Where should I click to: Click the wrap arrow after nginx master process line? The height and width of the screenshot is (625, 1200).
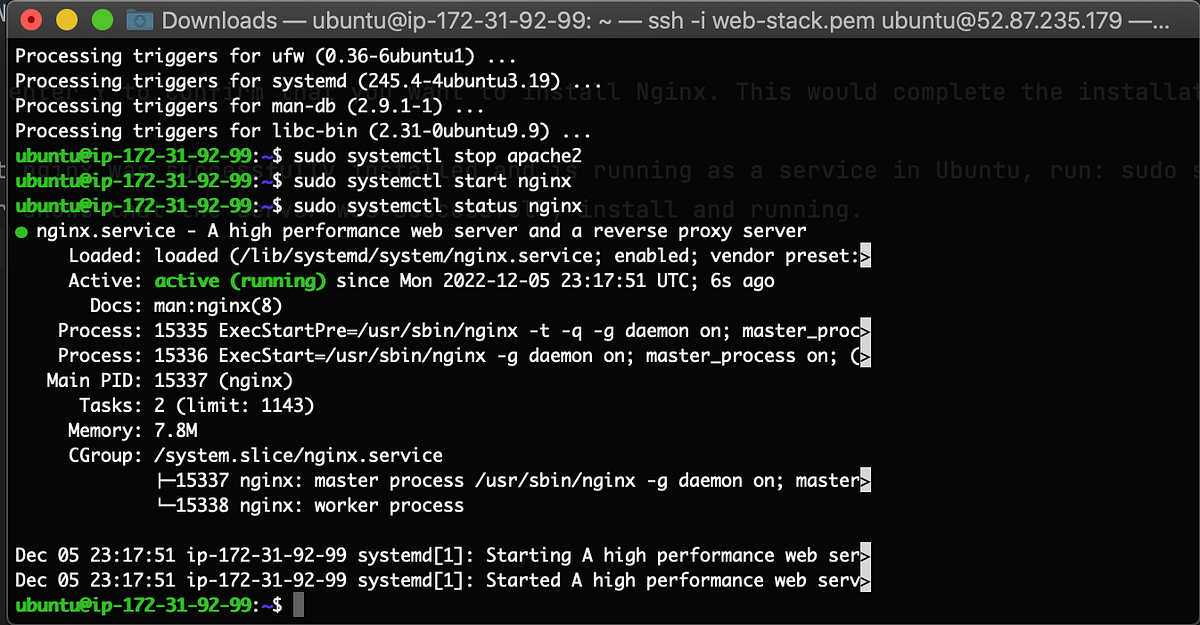click(864, 480)
